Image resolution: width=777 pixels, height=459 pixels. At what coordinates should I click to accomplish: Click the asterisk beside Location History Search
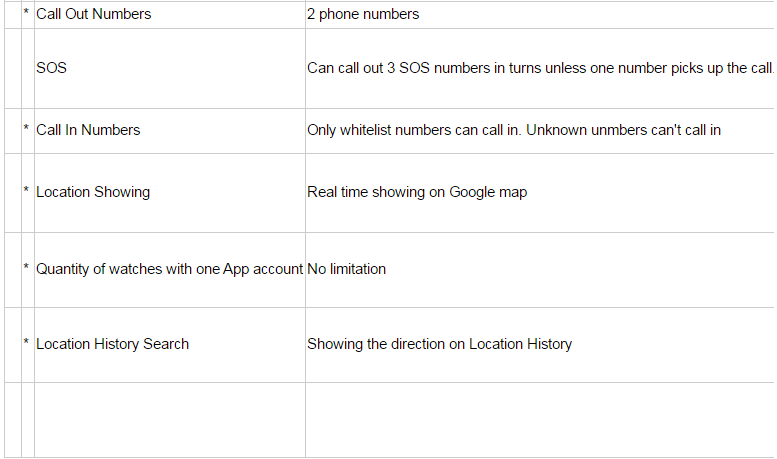pyautogui.click(x=27, y=344)
